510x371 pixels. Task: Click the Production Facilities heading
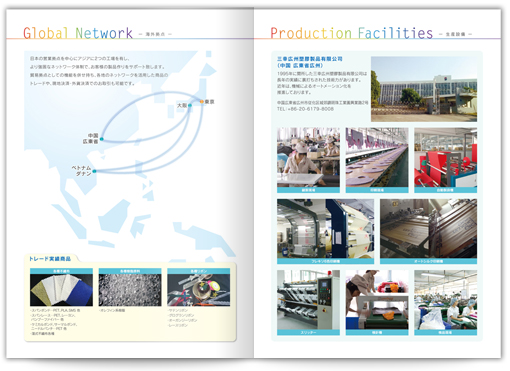[x=351, y=33]
